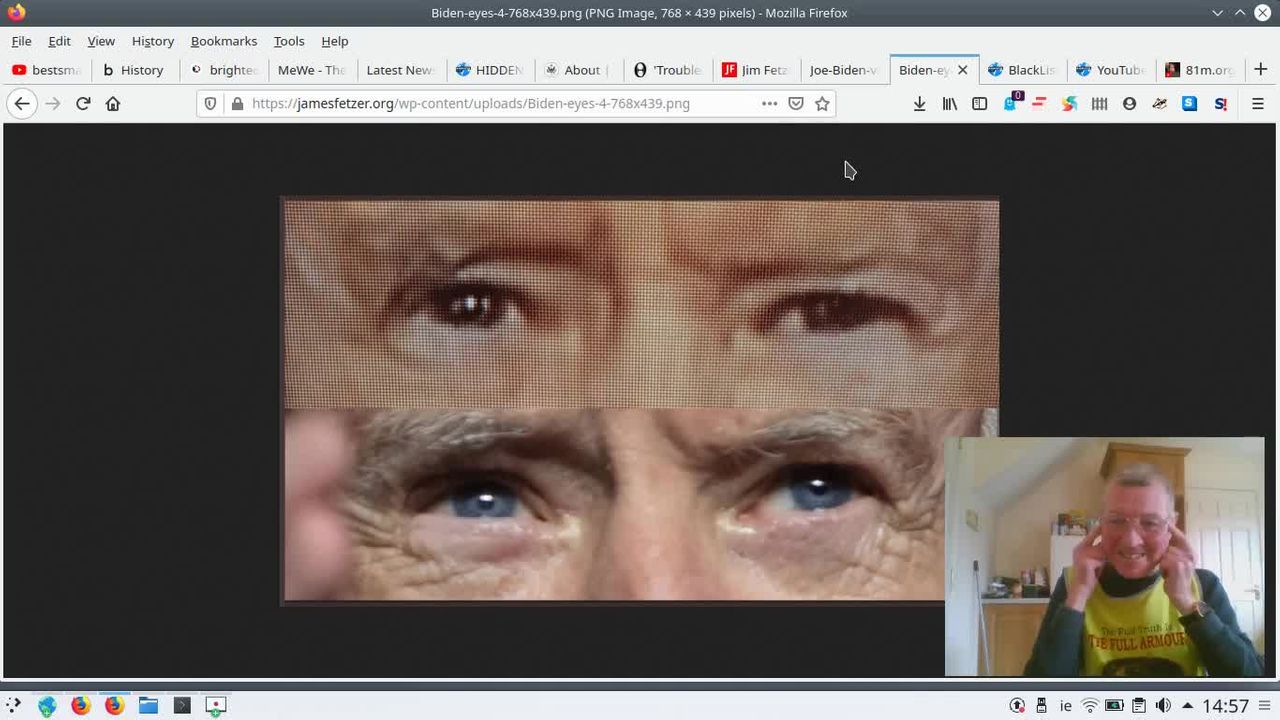The height and width of the screenshot is (720, 1280).
Task: Open the Library bookmarks and history icon
Action: [x=949, y=103]
